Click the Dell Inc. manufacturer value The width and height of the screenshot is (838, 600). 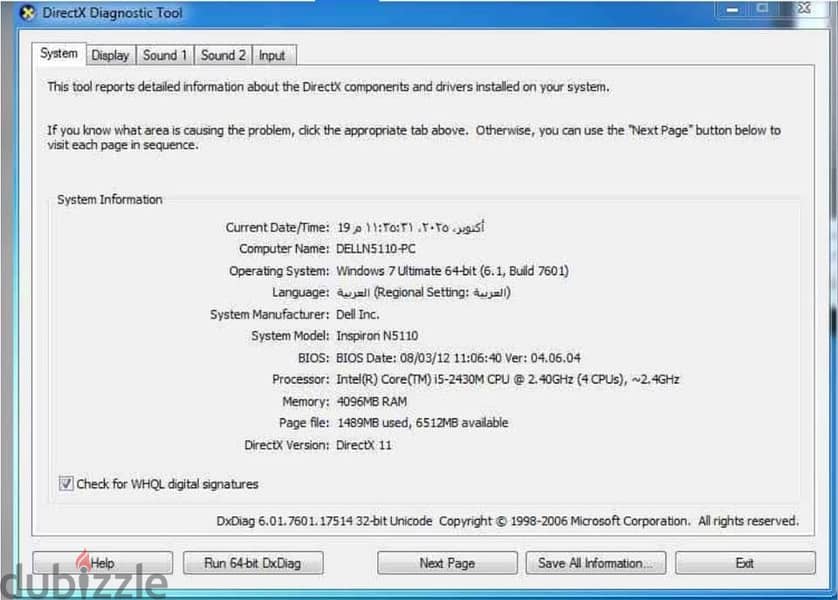pyautogui.click(x=358, y=314)
